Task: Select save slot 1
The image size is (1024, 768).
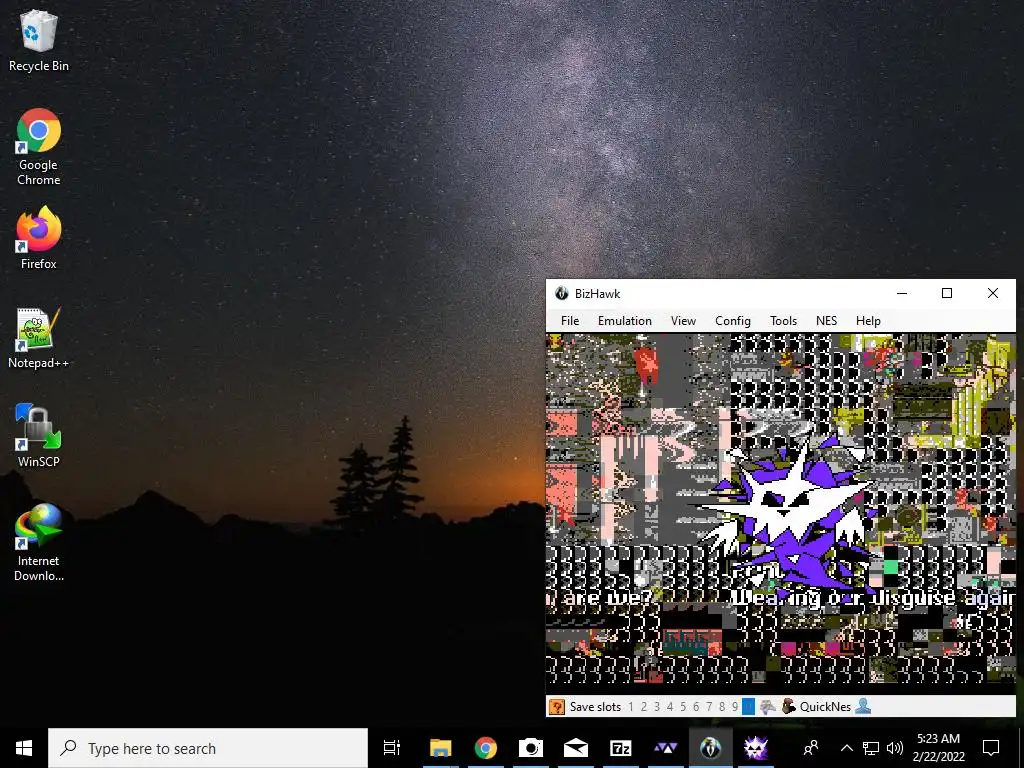Action: (x=631, y=707)
